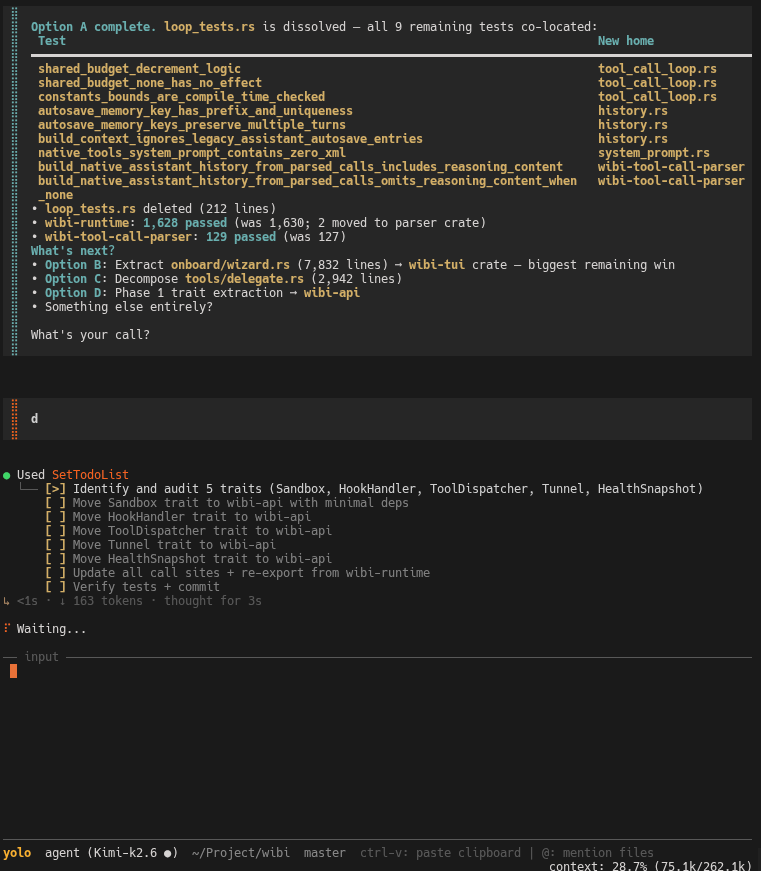Click '129 passed' wibi-tool-call-parser result
This screenshot has width=761, height=871.
point(241,237)
